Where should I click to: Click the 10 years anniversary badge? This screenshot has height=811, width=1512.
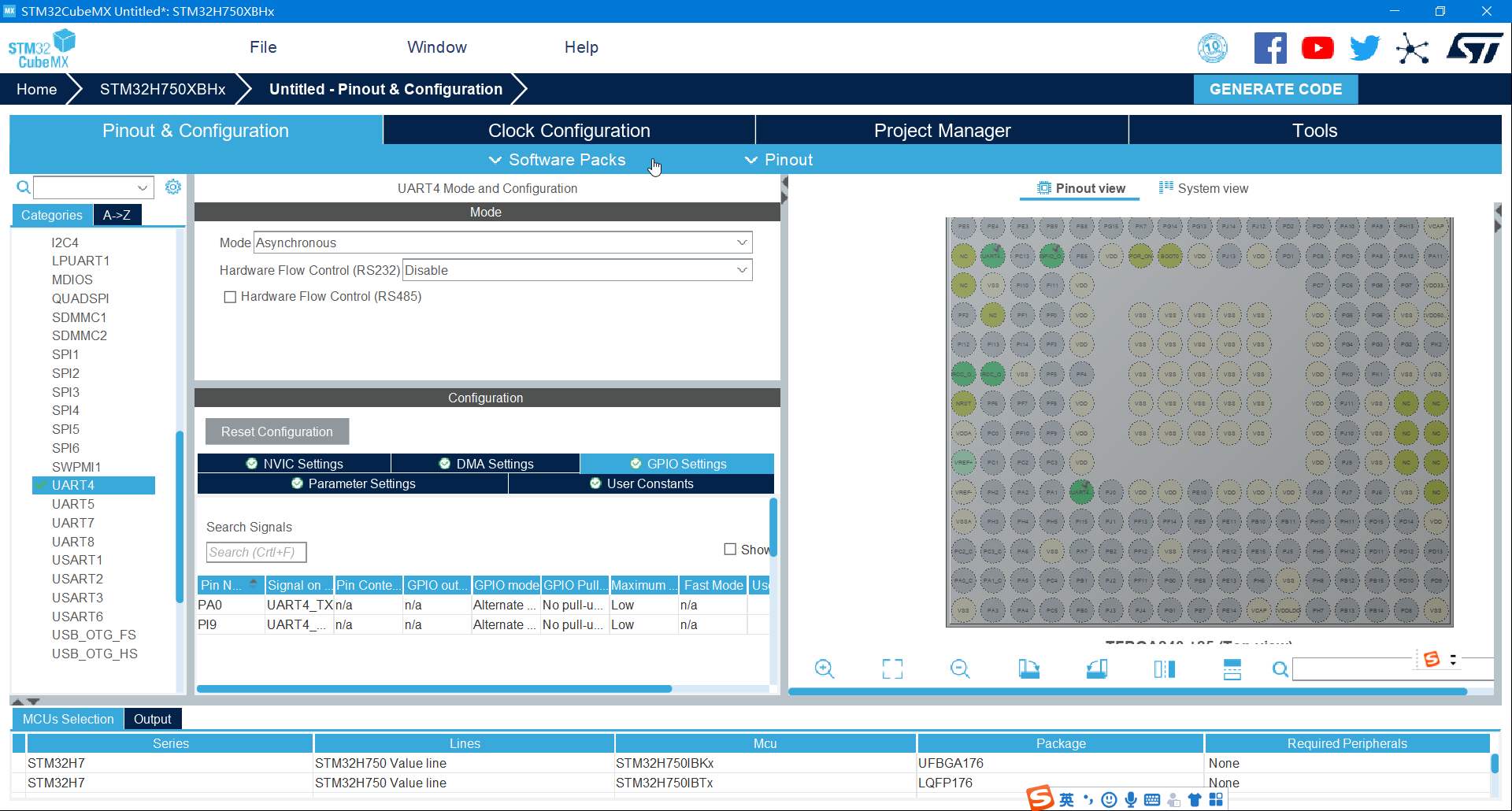tap(1213, 48)
